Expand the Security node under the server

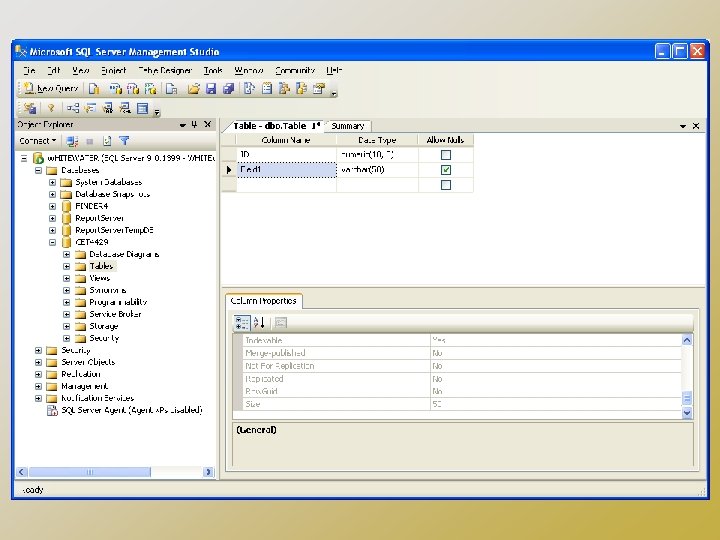[38, 350]
